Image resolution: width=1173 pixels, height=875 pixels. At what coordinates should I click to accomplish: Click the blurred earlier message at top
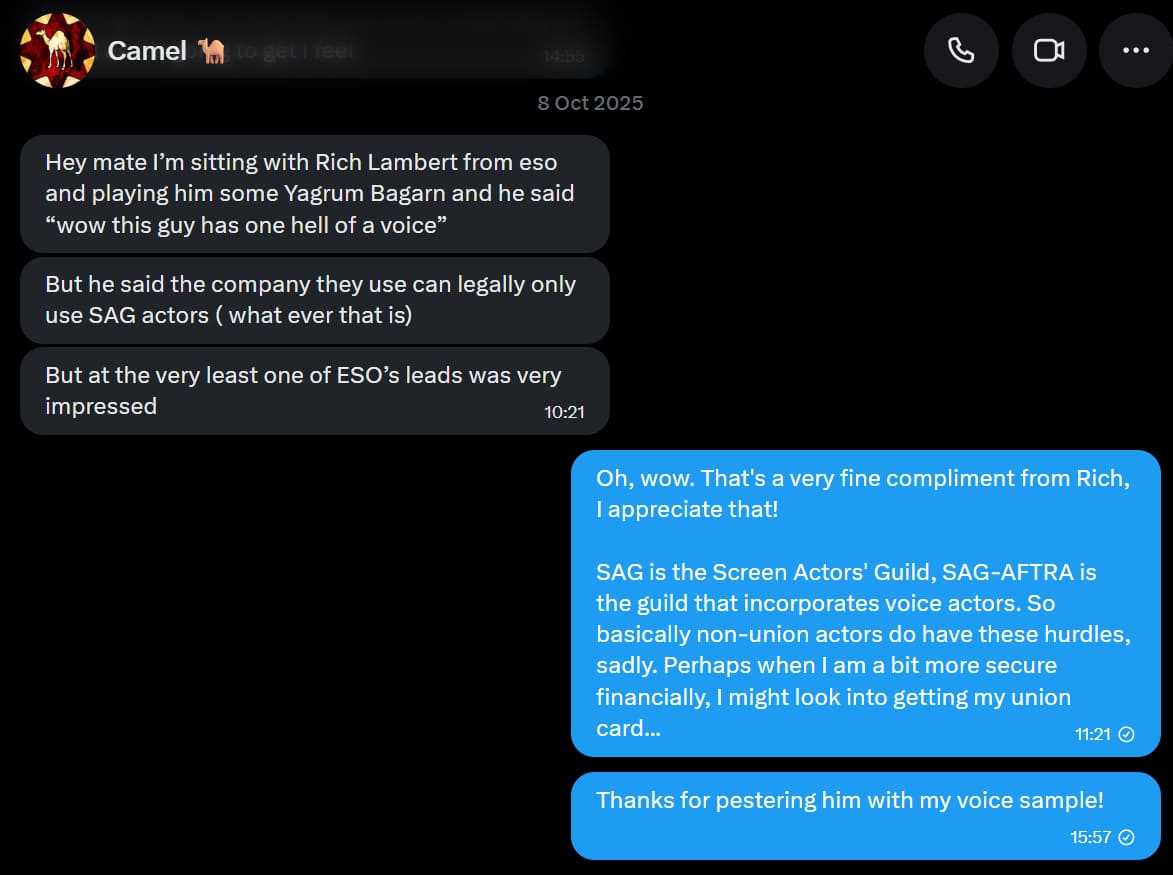click(x=300, y=52)
